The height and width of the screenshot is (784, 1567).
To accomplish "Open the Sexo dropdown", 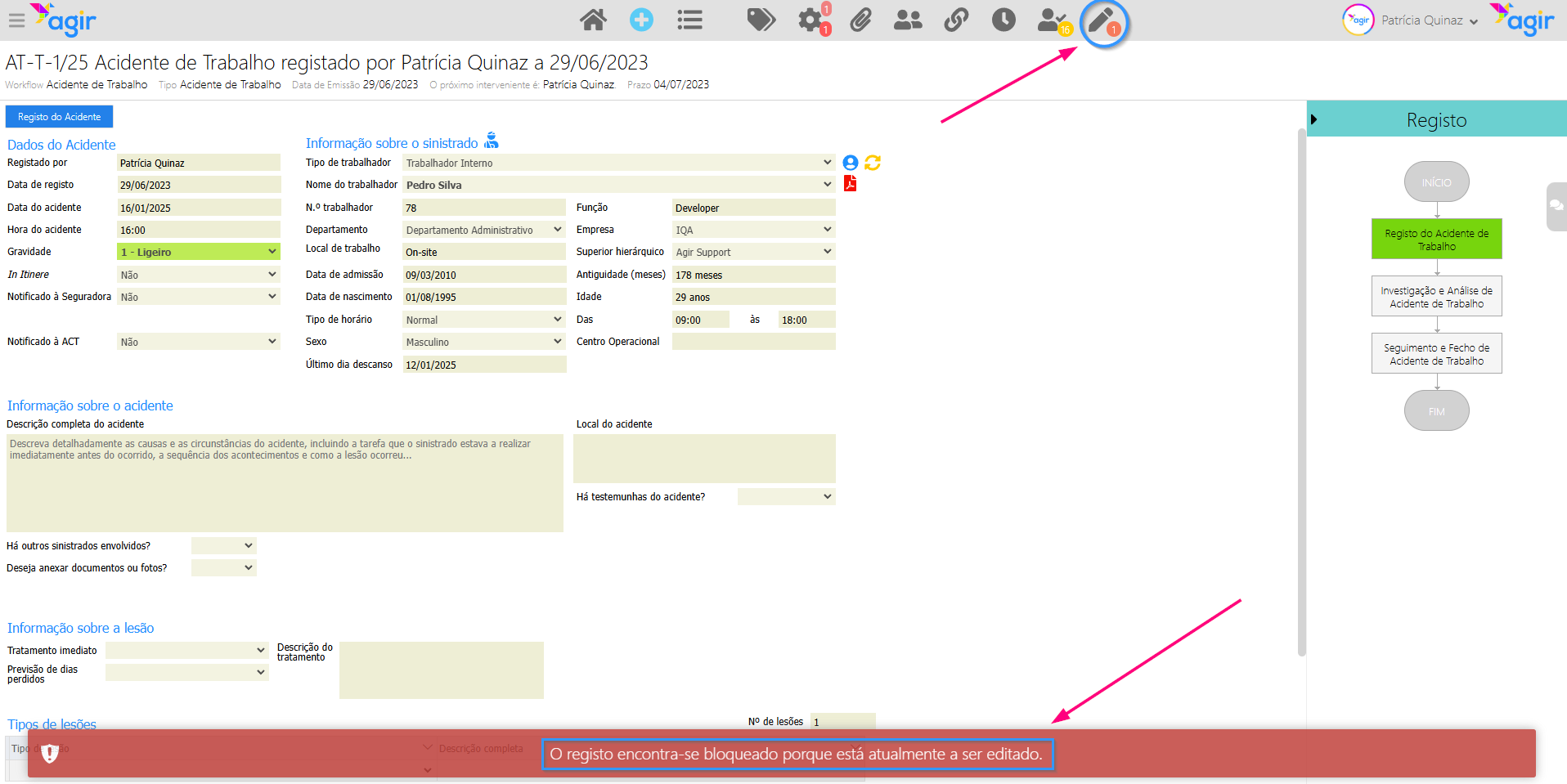I will (484, 342).
